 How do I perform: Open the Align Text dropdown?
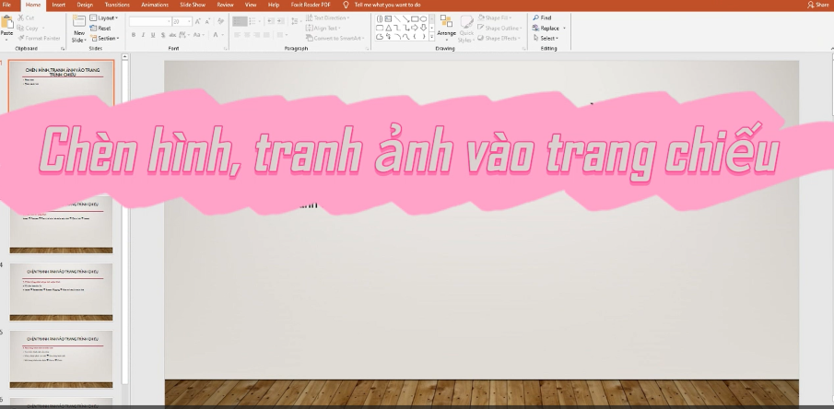click(x=323, y=28)
